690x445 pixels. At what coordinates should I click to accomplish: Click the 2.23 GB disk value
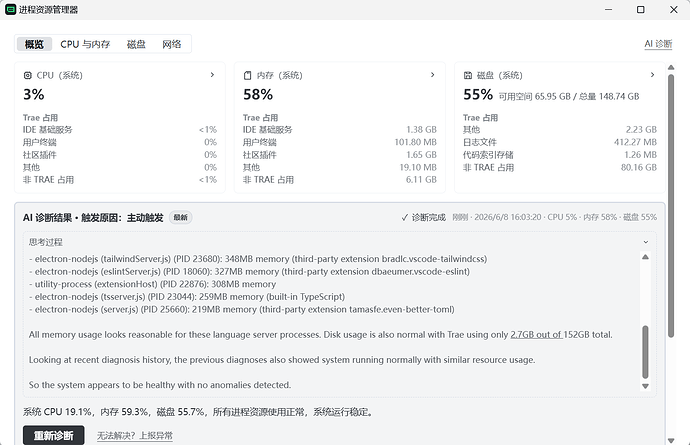pyautogui.click(x=641, y=130)
